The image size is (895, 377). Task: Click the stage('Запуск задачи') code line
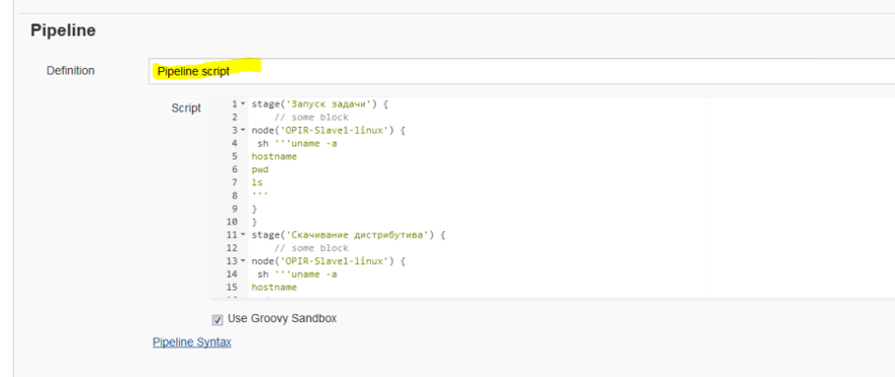(x=320, y=104)
